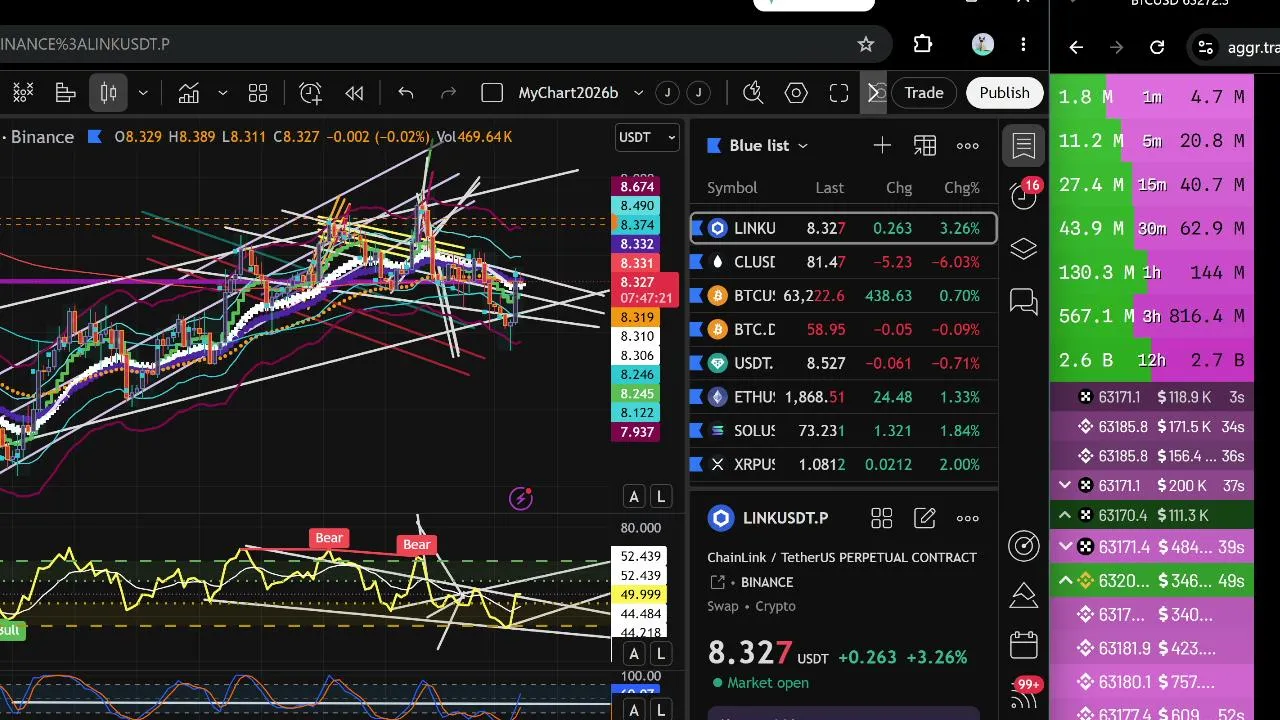The height and width of the screenshot is (720, 1280).
Task: Enter fullscreen mode on the chart
Action: (839, 93)
